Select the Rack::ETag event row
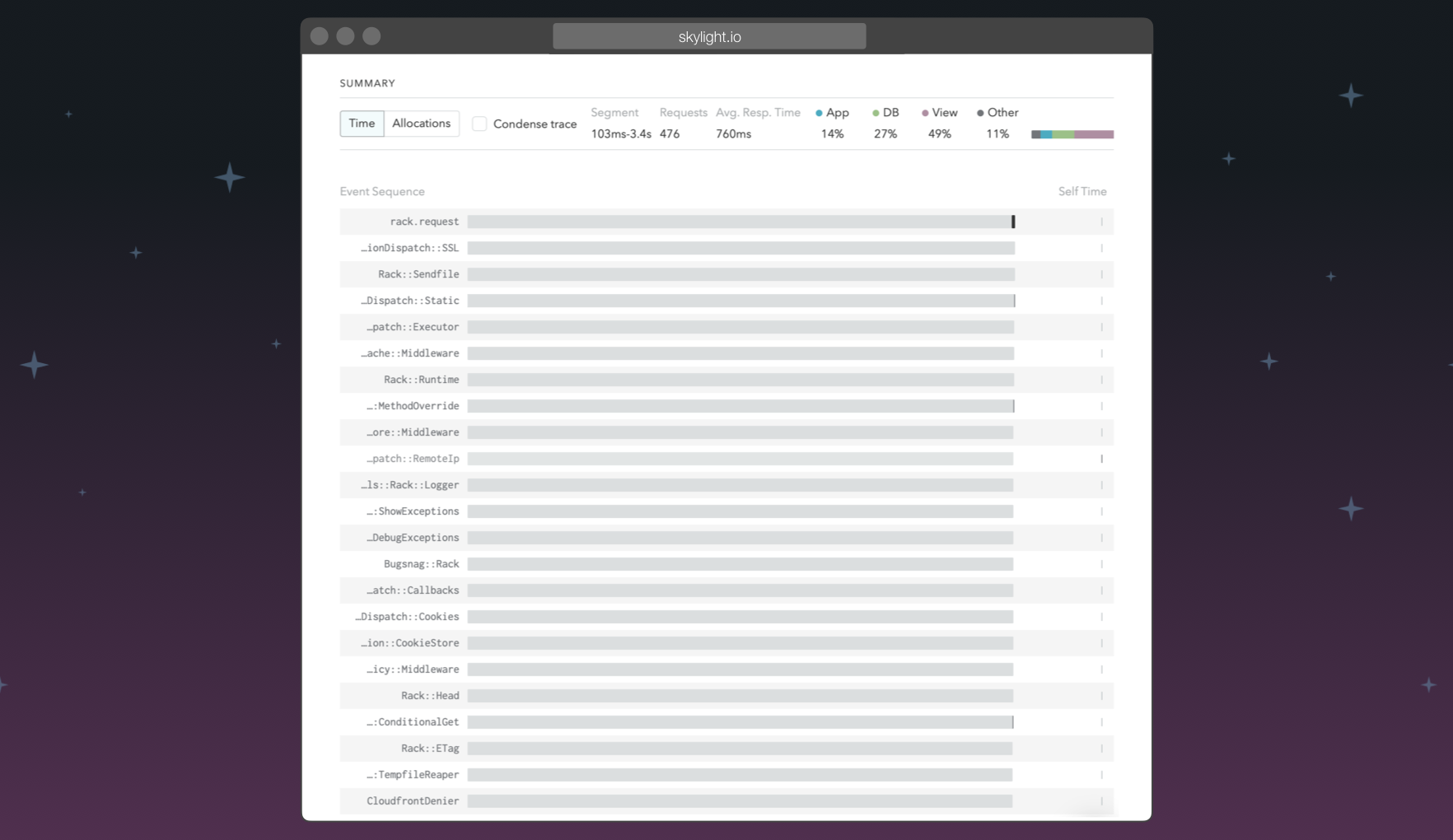This screenshot has height=840, width=1453. (726, 749)
